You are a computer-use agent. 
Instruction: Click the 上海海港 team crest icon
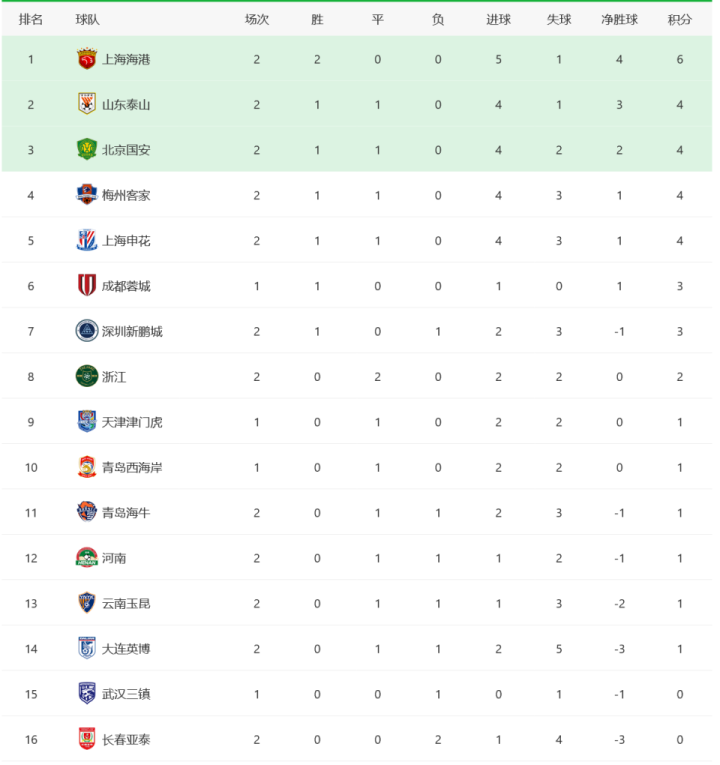[87, 59]
